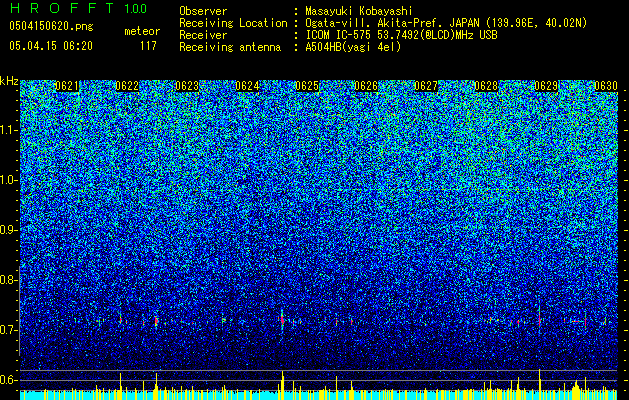Click the 0624 time marker
This screenshot has height=400, width=629.
click(x=247, y=86)
